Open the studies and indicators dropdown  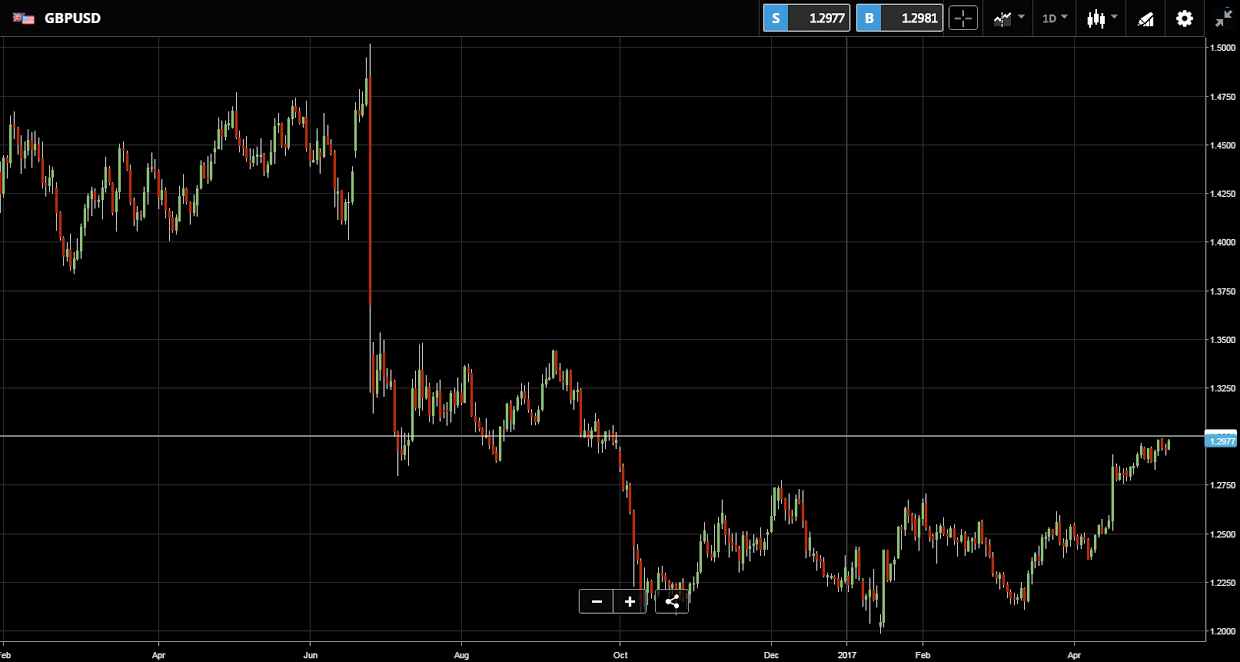[x=1008, y=18]
